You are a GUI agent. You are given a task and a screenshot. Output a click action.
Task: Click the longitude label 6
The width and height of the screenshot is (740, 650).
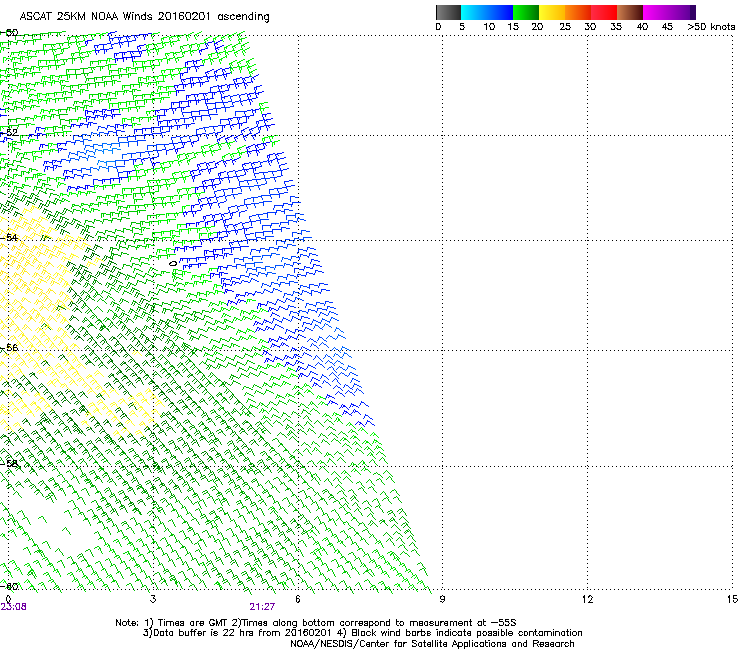pos(298,599)
